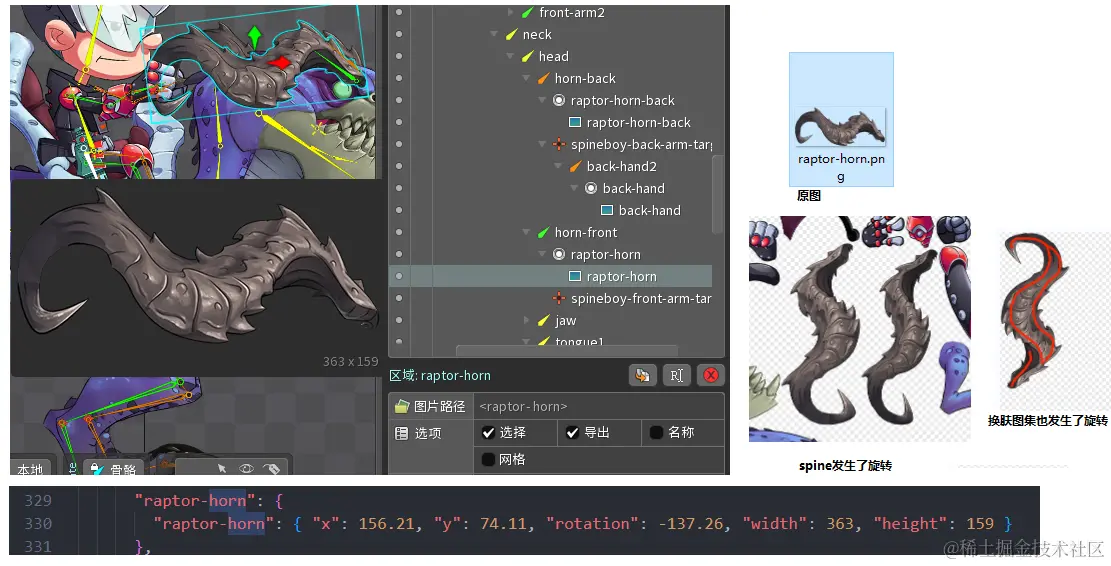Image resolution: width=1111 pixels, height=566 pixels.
Task: Click the green translate arrow handle in viewport
Action: tap(254, 37)
